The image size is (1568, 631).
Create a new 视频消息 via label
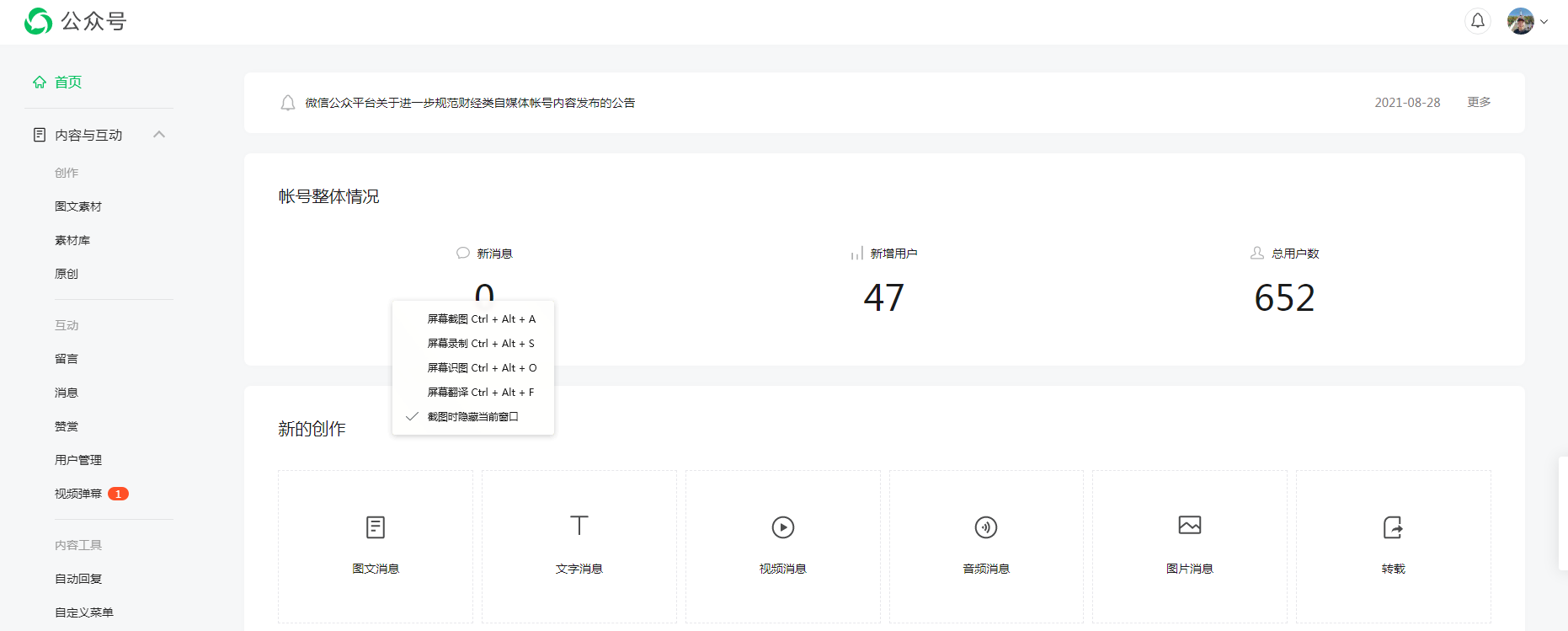783,570
